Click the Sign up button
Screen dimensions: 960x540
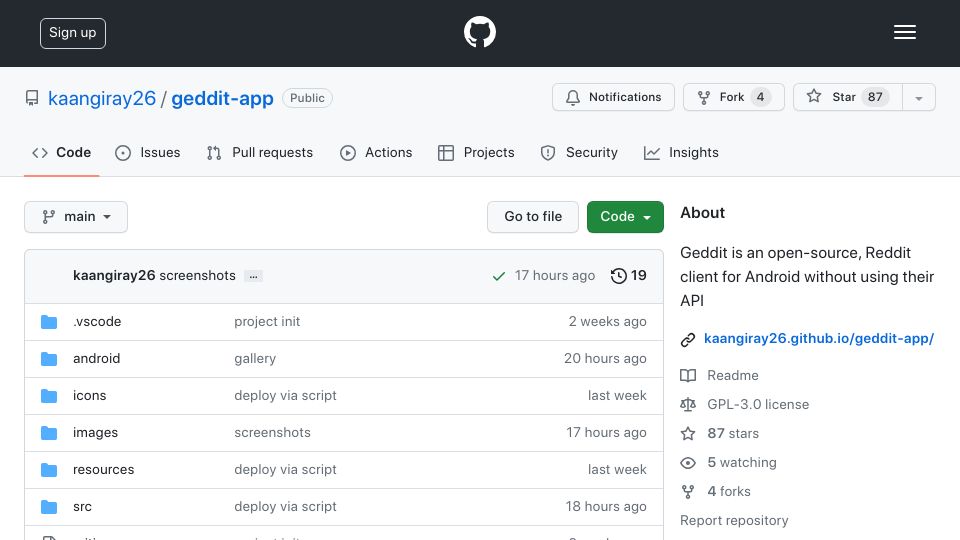pos(73,33)
